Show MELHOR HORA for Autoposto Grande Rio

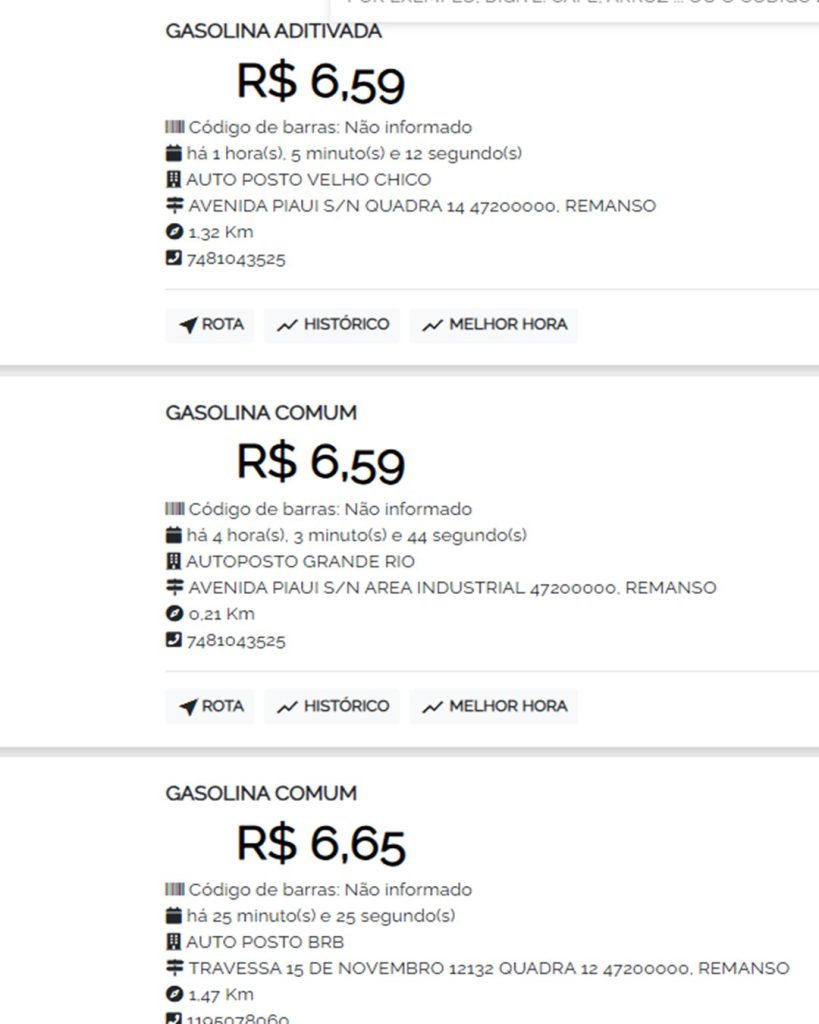(493, 706)
